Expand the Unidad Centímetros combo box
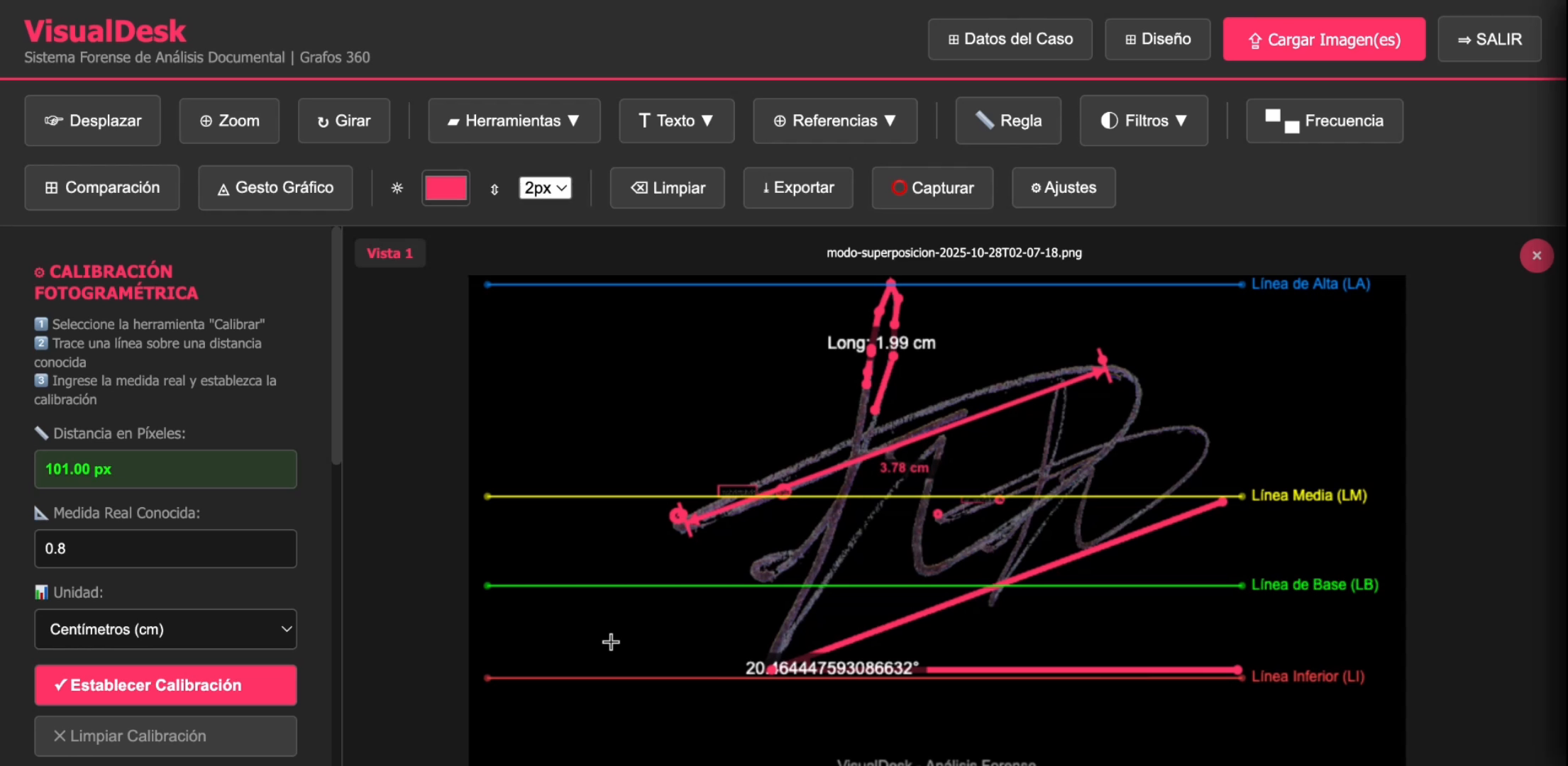This screenshot has height=766, width=1568. (165, 629)
